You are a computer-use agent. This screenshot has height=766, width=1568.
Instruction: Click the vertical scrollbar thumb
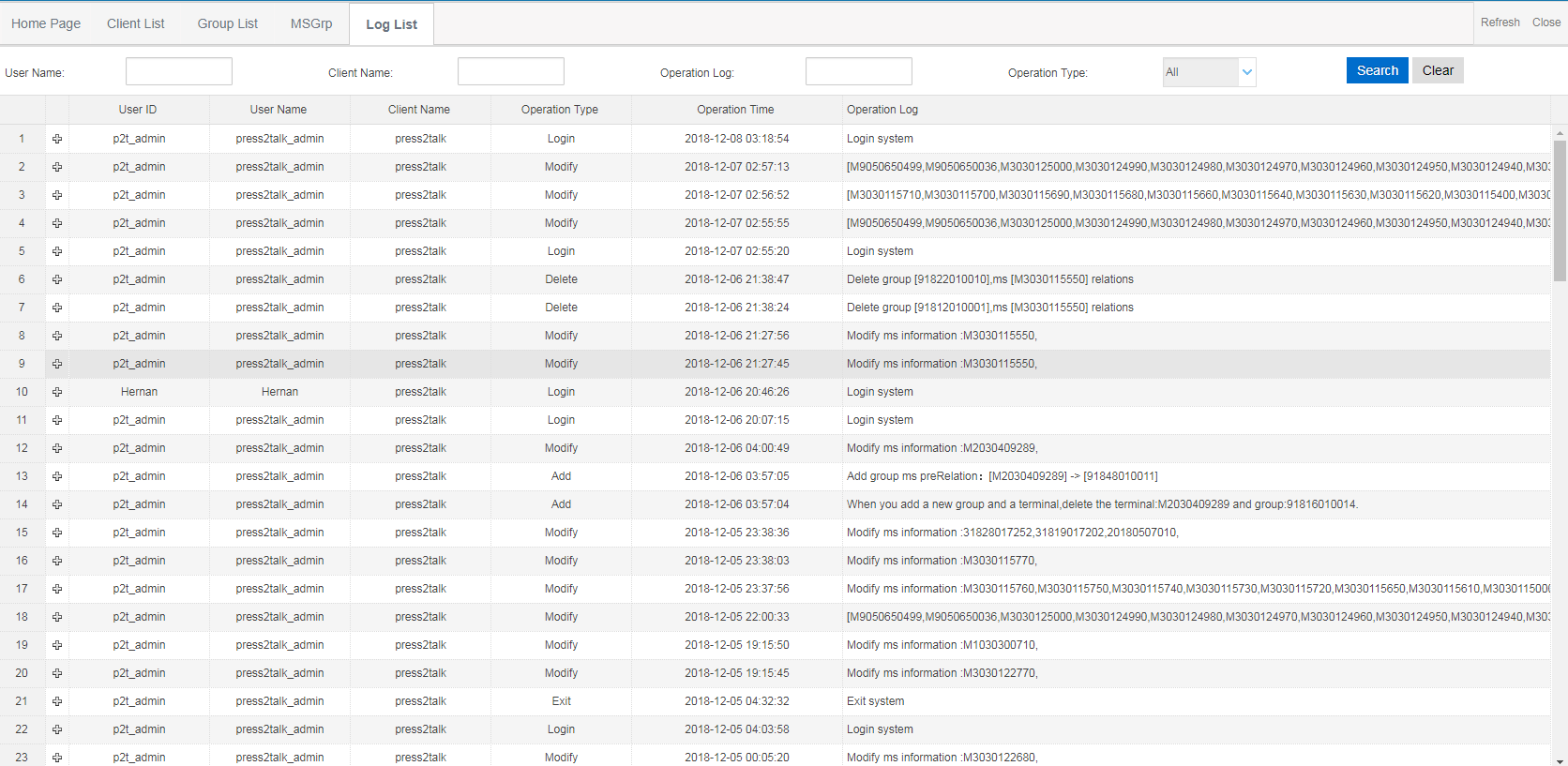pos(1560,211)
